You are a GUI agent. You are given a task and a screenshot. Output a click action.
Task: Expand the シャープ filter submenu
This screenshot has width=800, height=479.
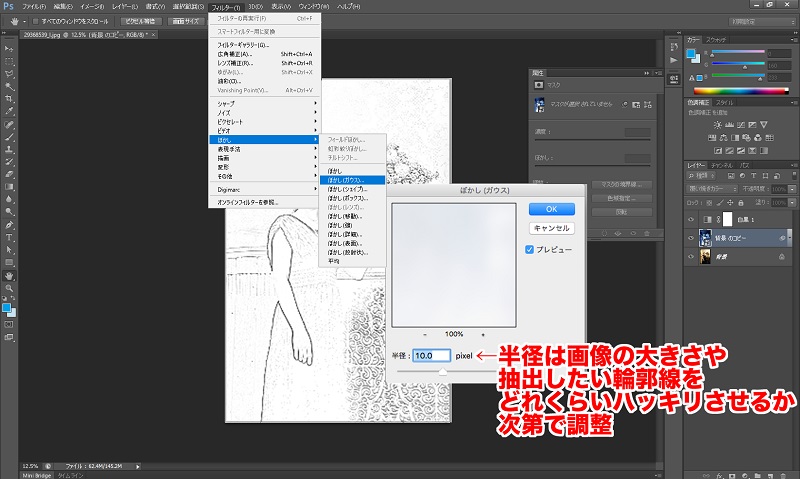coord(265,104)
